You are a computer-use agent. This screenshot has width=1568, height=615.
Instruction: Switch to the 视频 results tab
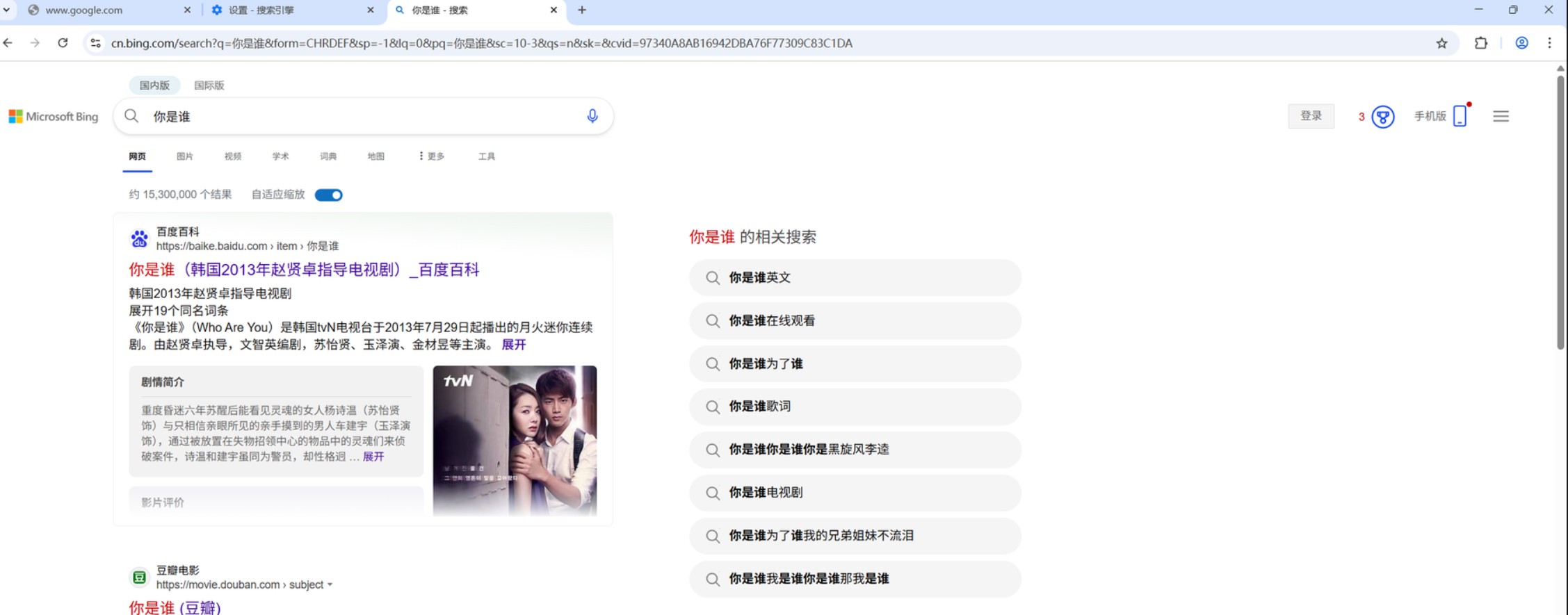[232, 156]
